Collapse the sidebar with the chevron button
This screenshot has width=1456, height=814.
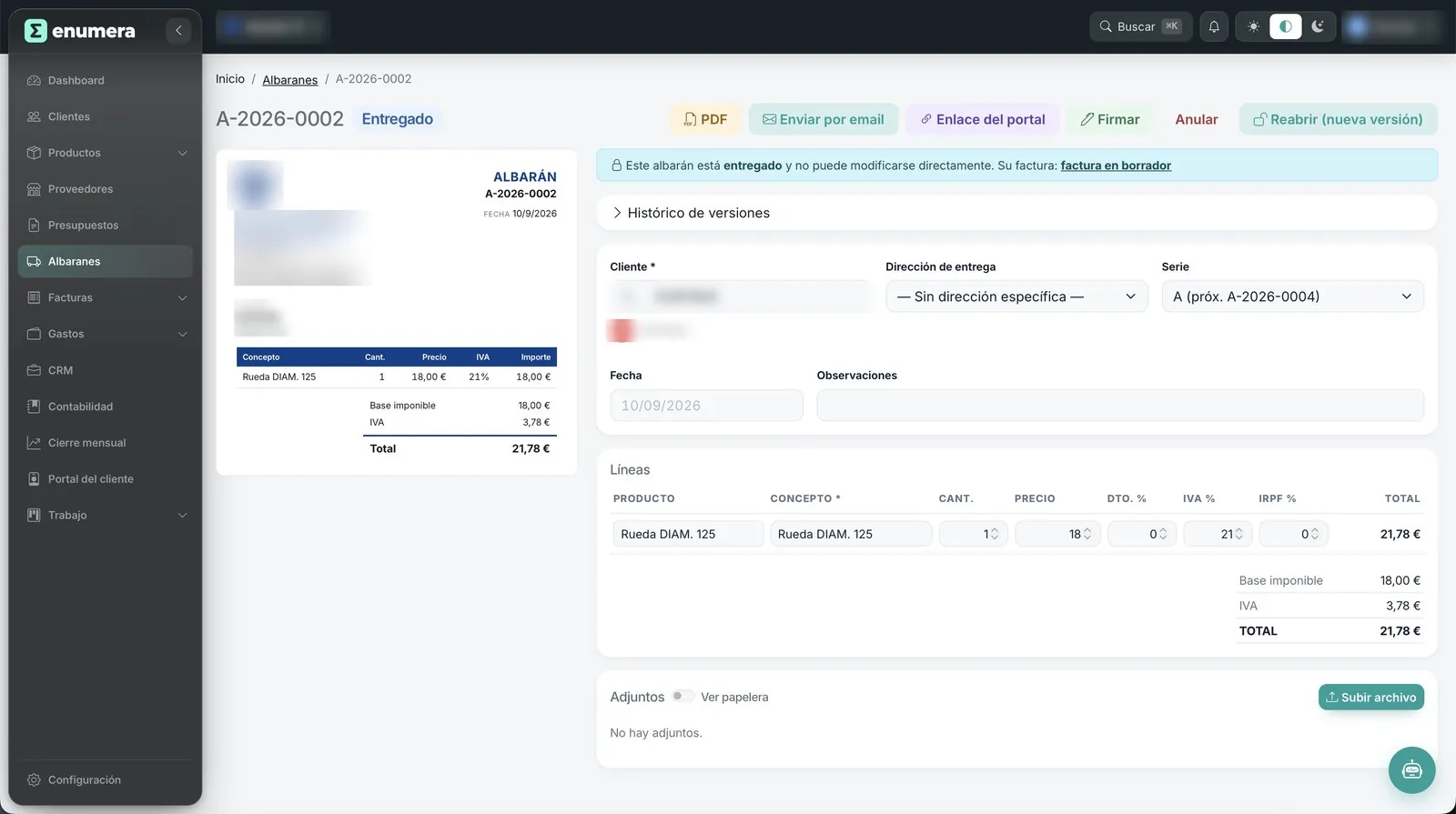coord(178,31)
